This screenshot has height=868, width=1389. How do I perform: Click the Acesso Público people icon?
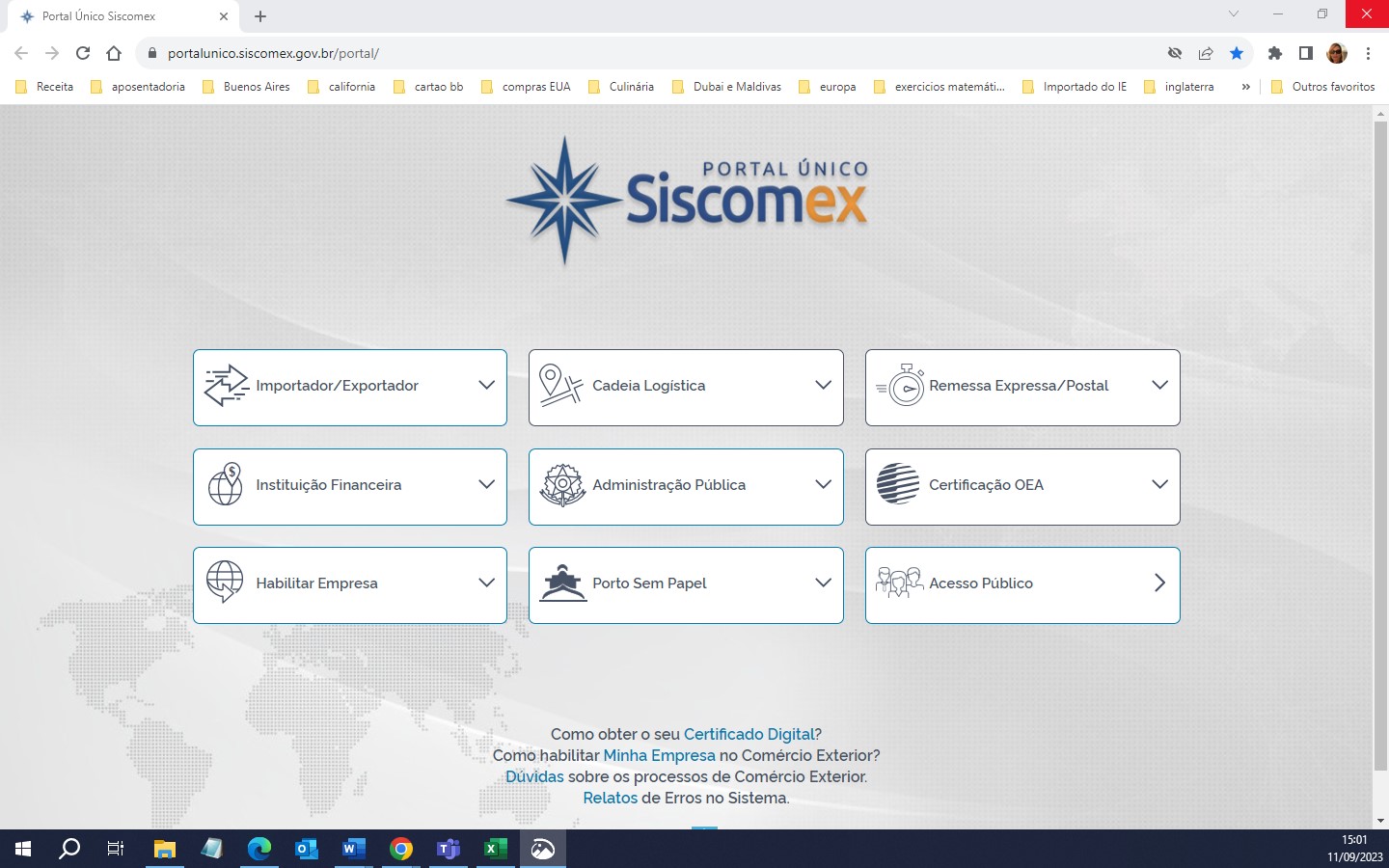pyautogui.click(x=898, y=583)
